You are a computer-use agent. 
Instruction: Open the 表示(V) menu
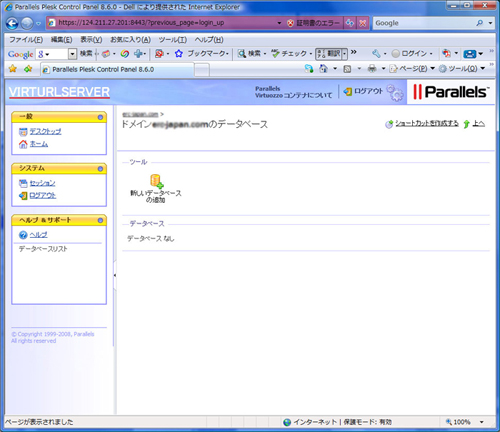(x=91, y=40)
